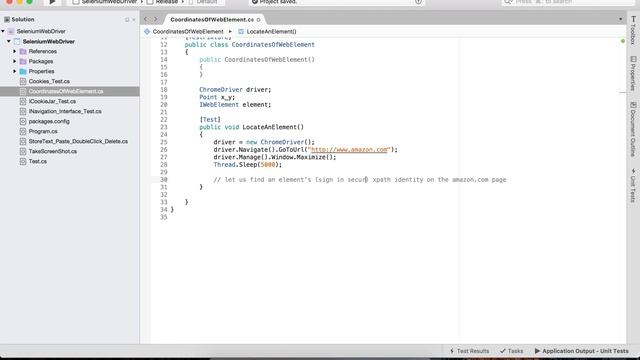
Task: Collapse SeleniumWebDriver project node
Action: [9, 41]
